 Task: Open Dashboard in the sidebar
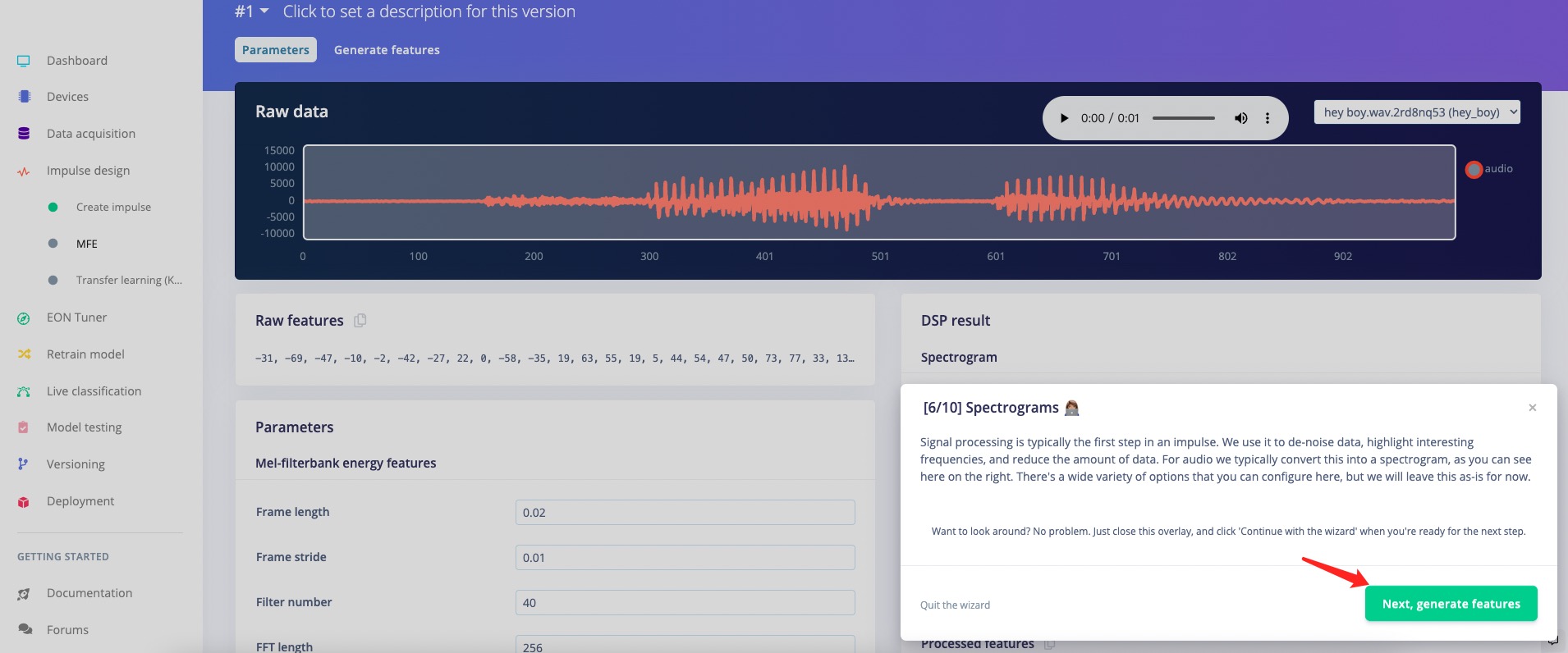[77, 61]
